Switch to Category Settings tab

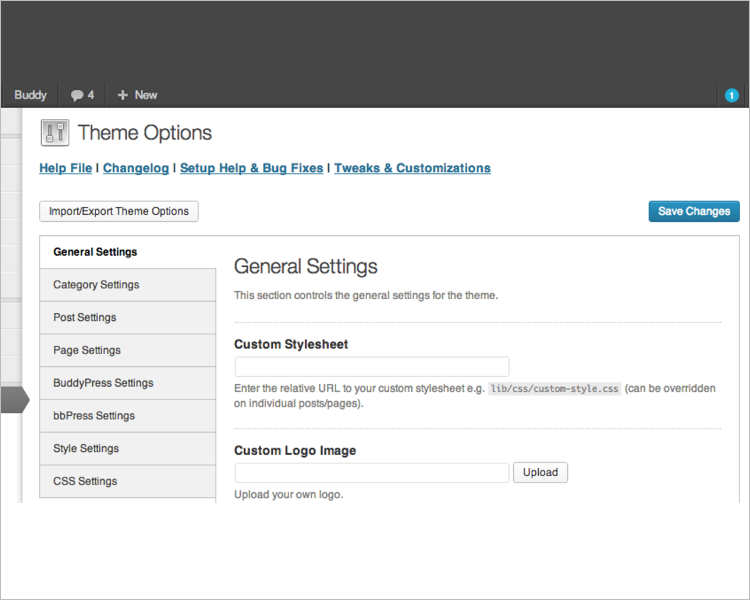[128, 285]
